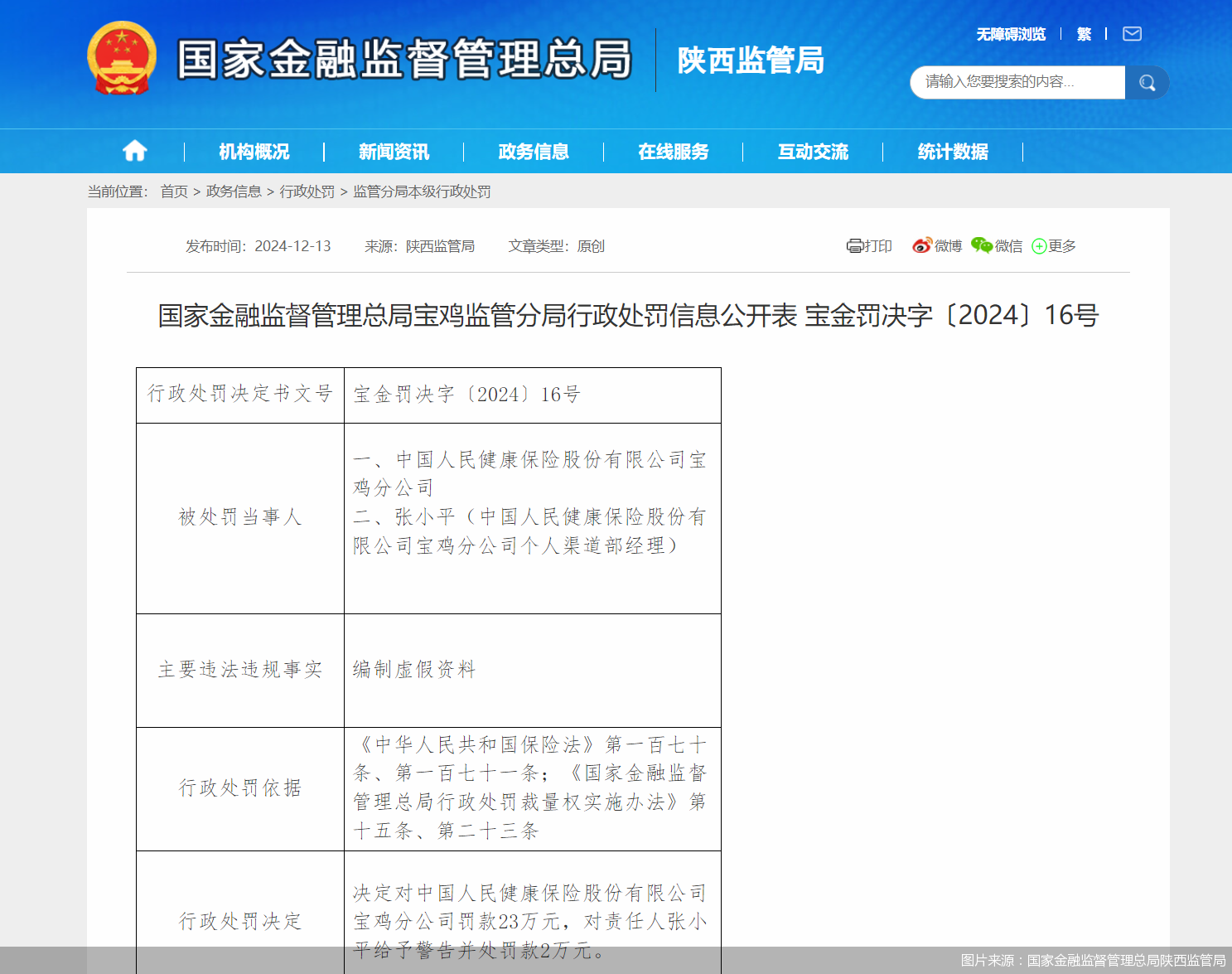This screenshot has height=974, width=1232.
Task: Focus the search input field
Action: coord(1017,82)
